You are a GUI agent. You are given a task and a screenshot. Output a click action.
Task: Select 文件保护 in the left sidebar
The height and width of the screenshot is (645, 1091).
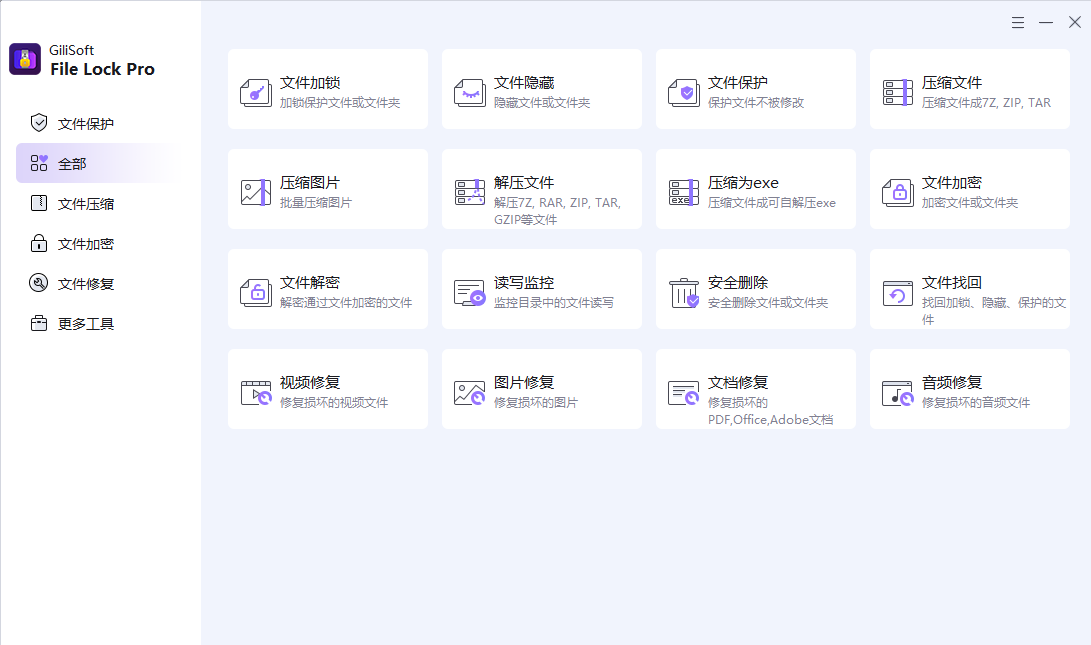tap(86, 124)
